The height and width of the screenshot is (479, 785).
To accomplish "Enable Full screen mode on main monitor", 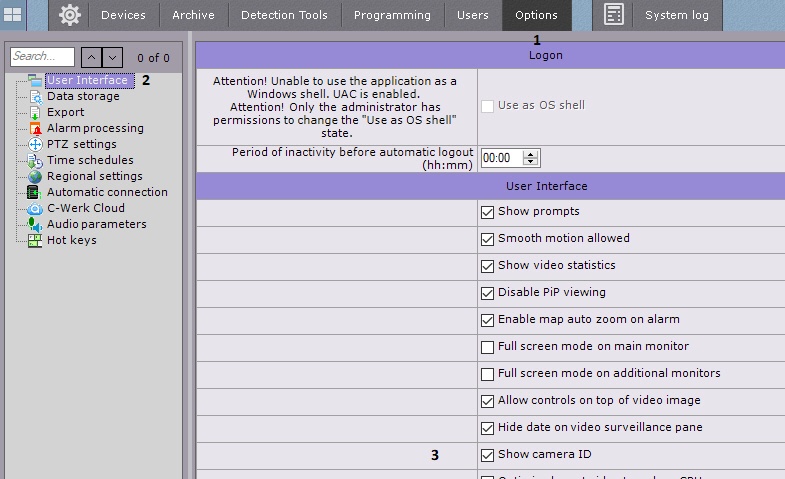I will (x=488, y=347).
